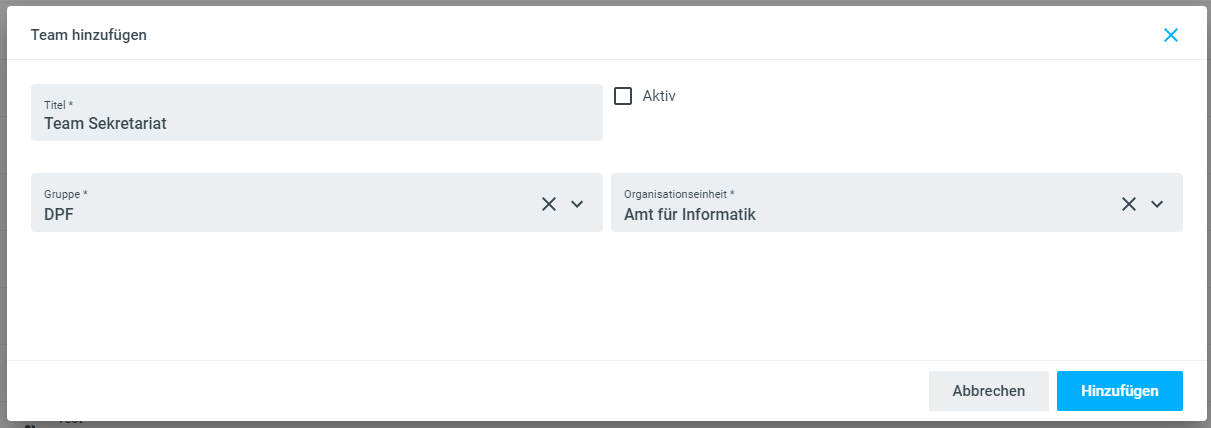
Task: Click the Gruppe * field label
Action: (65, 193)
